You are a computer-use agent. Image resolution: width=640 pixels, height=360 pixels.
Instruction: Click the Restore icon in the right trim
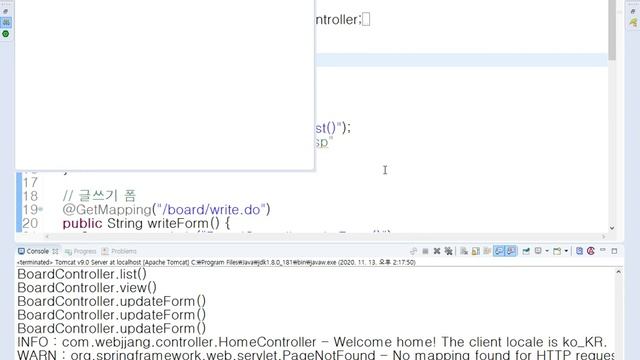[633, 11]
